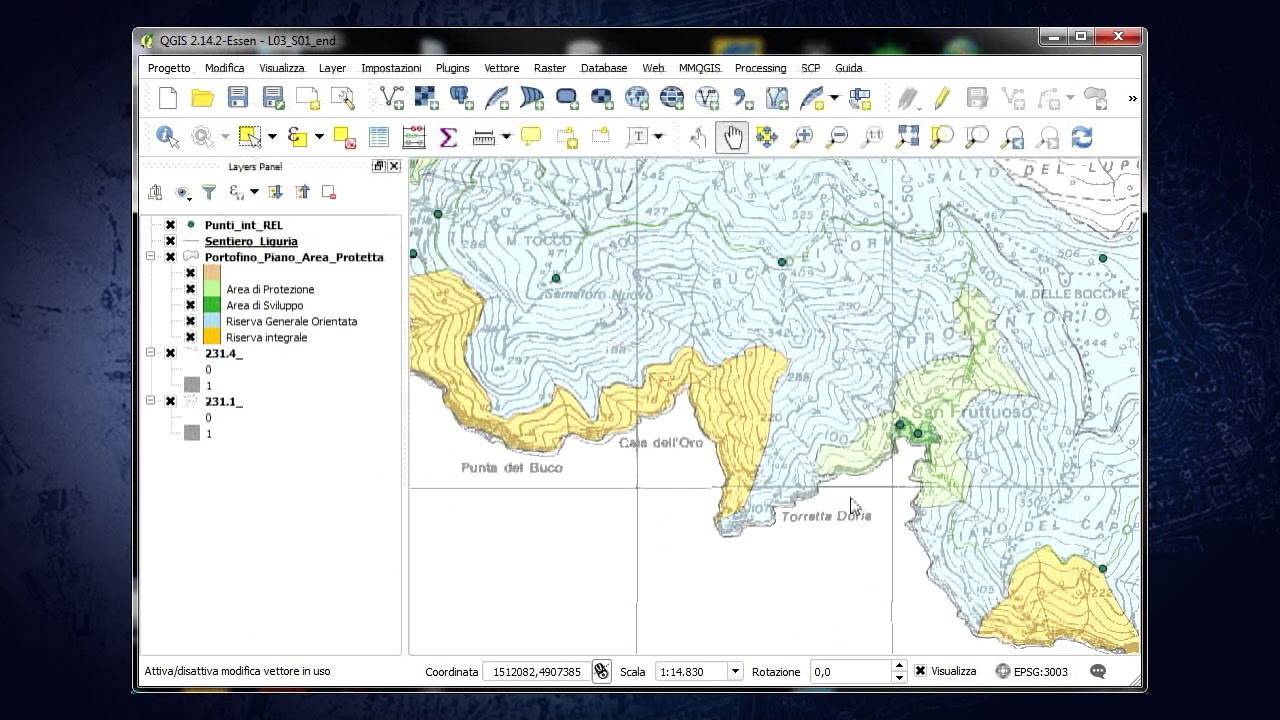1280x720 pixels.
Task: Add a raster layer
Action: (x=427, y=98)
